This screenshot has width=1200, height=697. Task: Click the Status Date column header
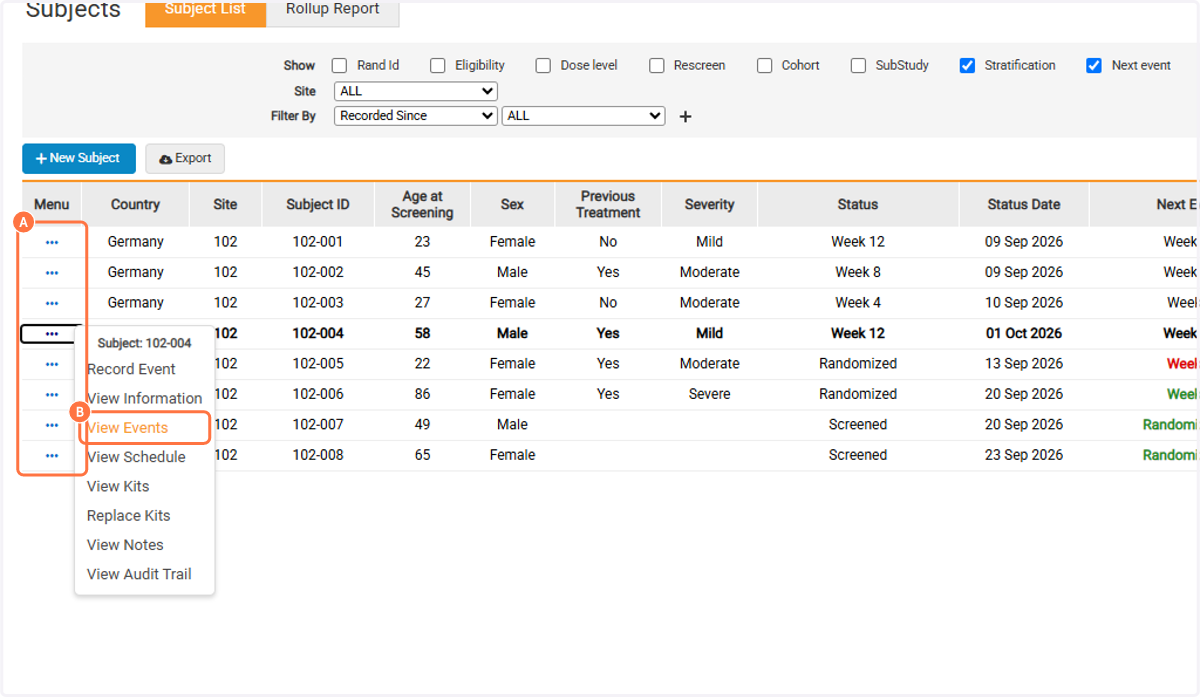(x=1024, y=205)
